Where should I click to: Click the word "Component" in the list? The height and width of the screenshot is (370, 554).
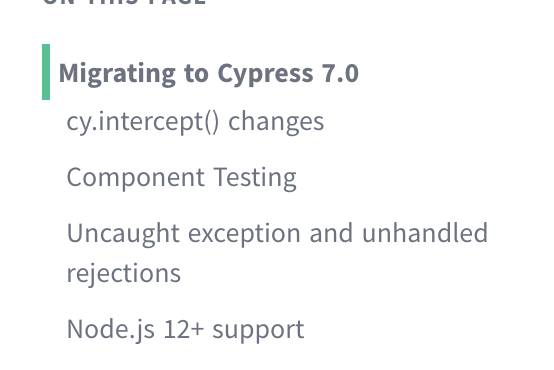(136, 177)
